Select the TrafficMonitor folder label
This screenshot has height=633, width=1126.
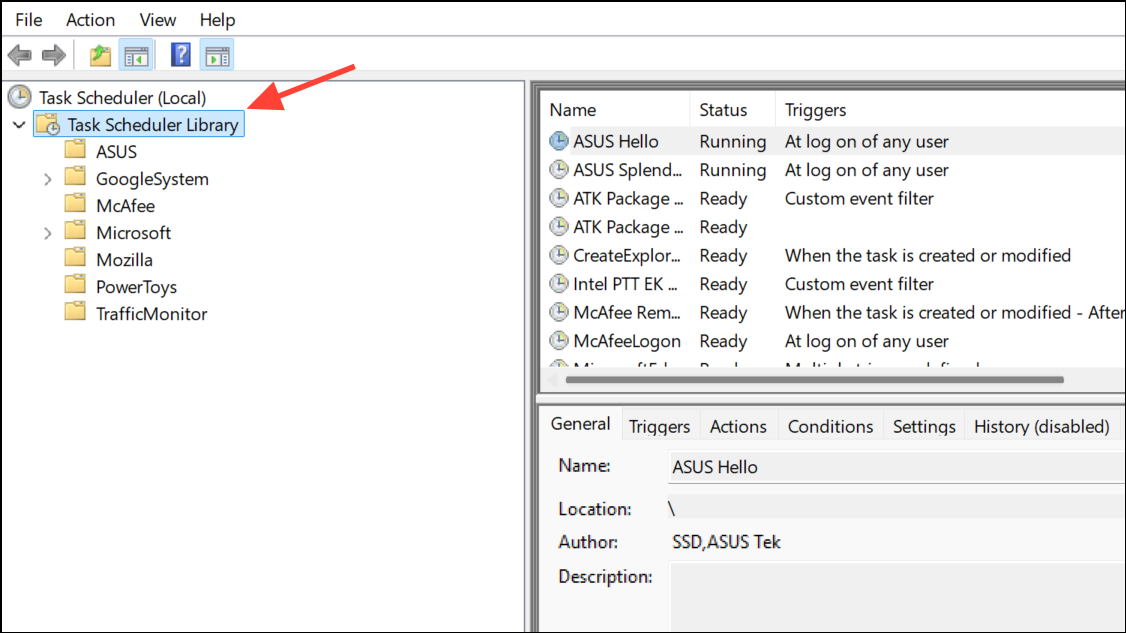click(x=152, y=314)
